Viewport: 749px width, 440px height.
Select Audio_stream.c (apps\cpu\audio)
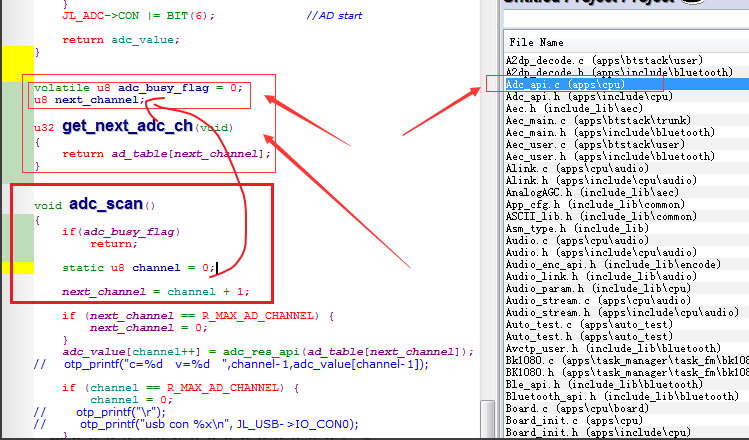(x=598, y=300)
